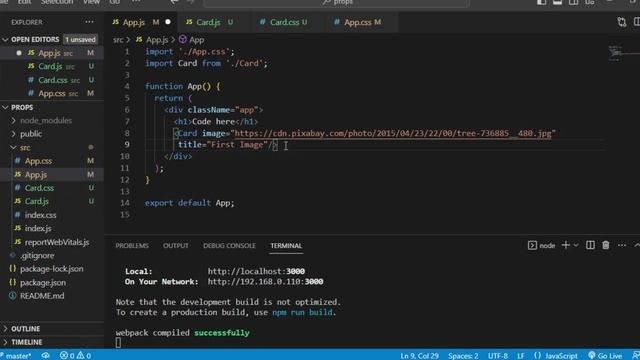Click the unsaved dot on the App.js tab
This screenshot has width=640, height=360.
(168, 22)
